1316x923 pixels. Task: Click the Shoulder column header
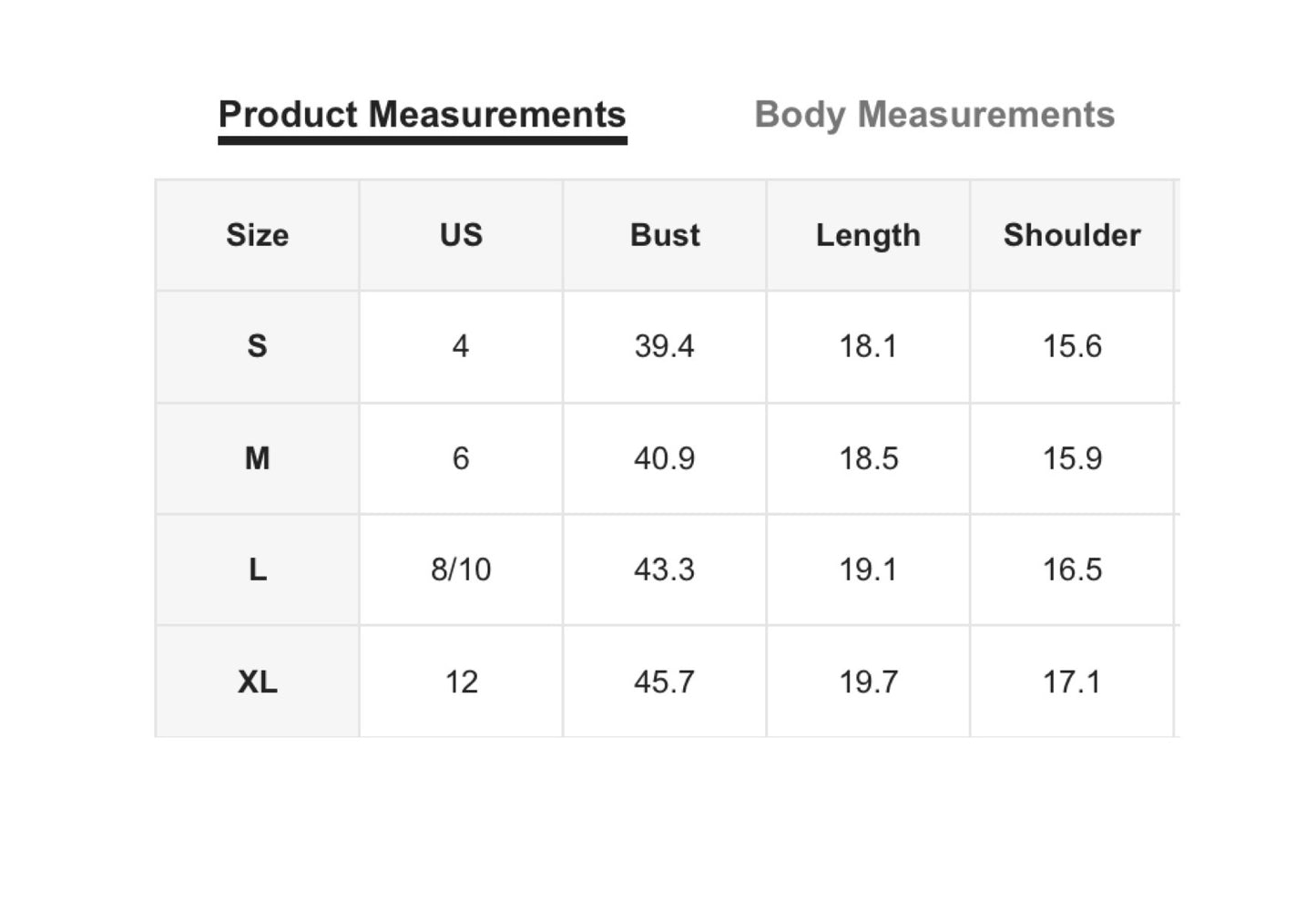tap(1072, 235)
